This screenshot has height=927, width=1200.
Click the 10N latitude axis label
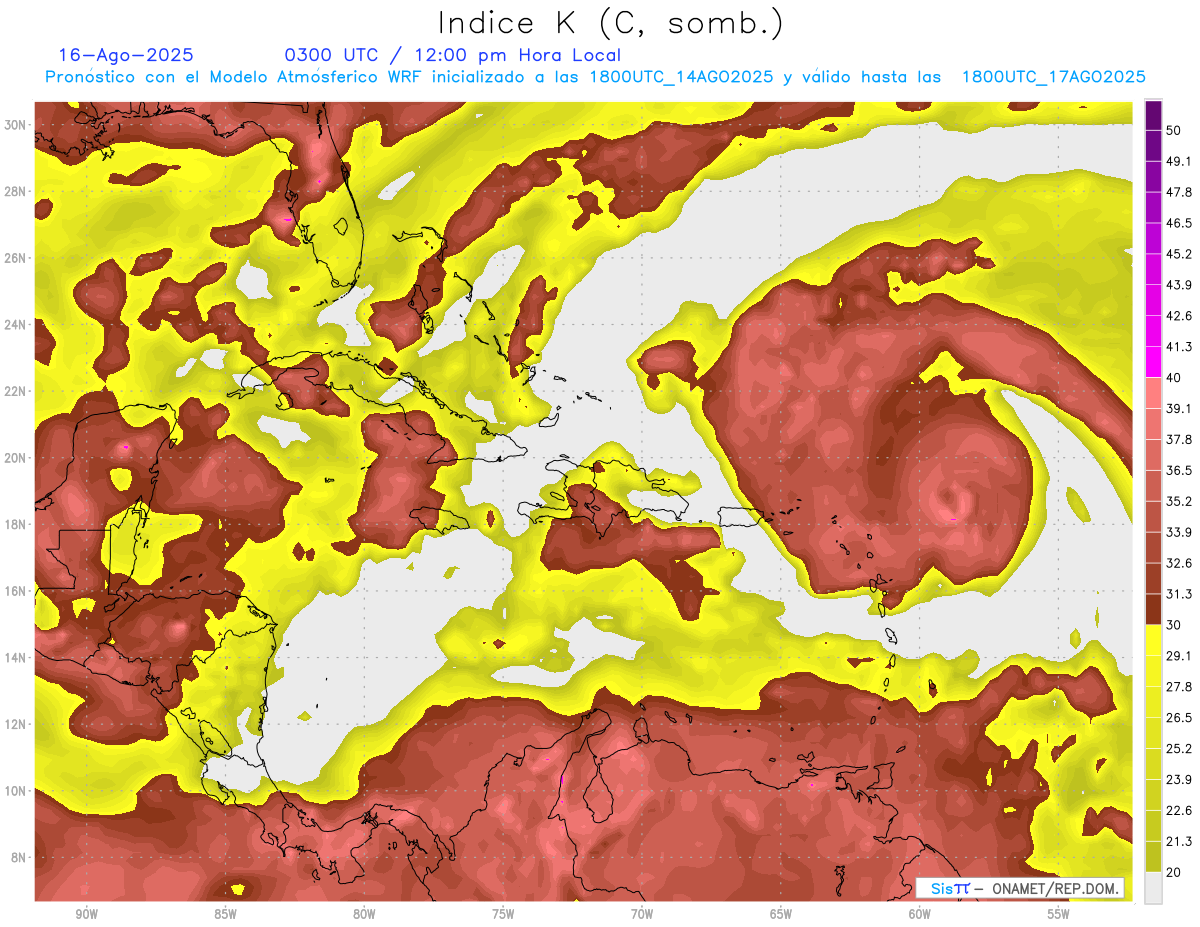tap(15, 791)
